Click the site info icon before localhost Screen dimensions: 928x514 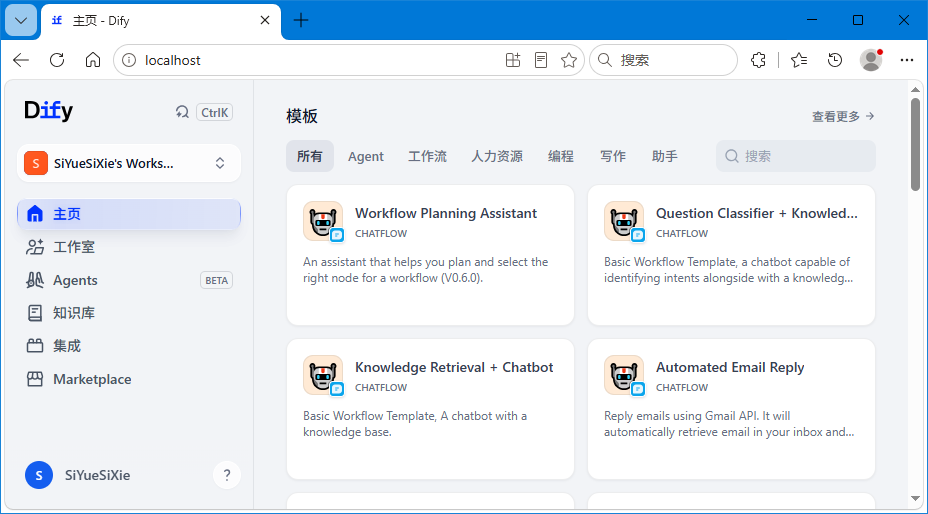[128, 60]
